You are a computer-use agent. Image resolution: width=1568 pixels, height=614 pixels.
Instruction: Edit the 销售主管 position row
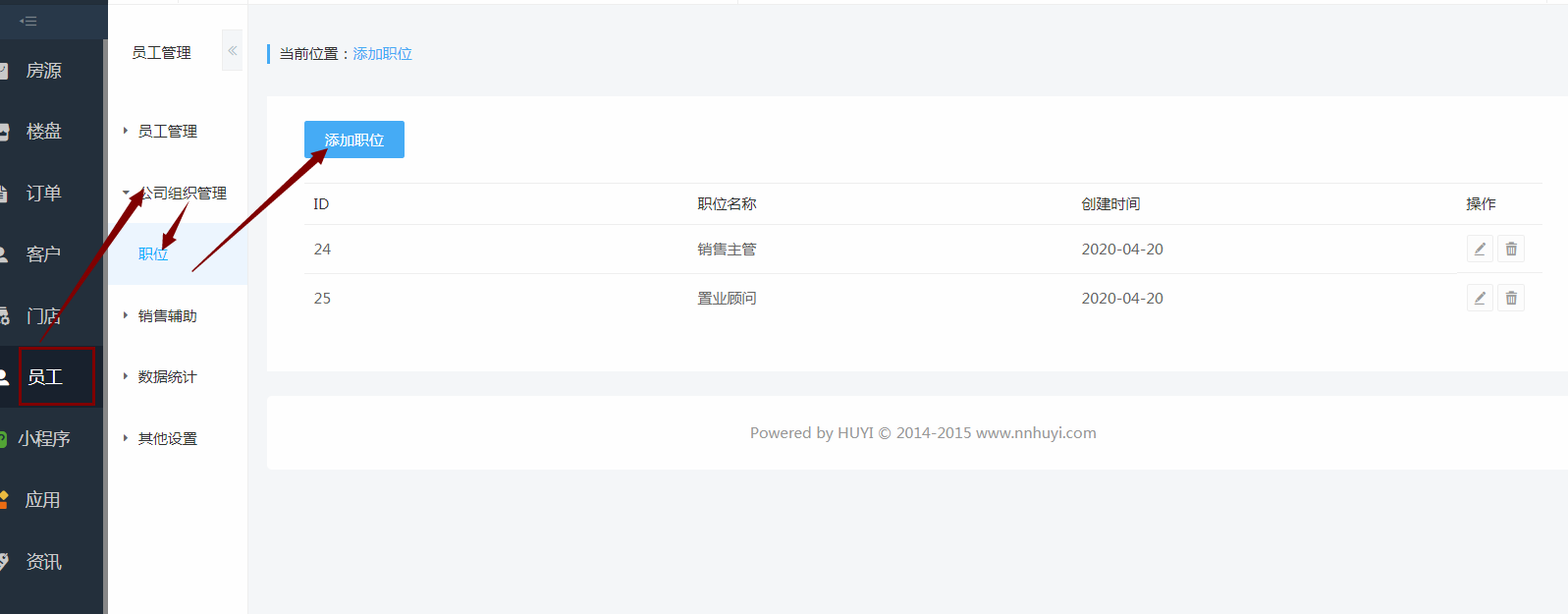(x=1480, y=250)
